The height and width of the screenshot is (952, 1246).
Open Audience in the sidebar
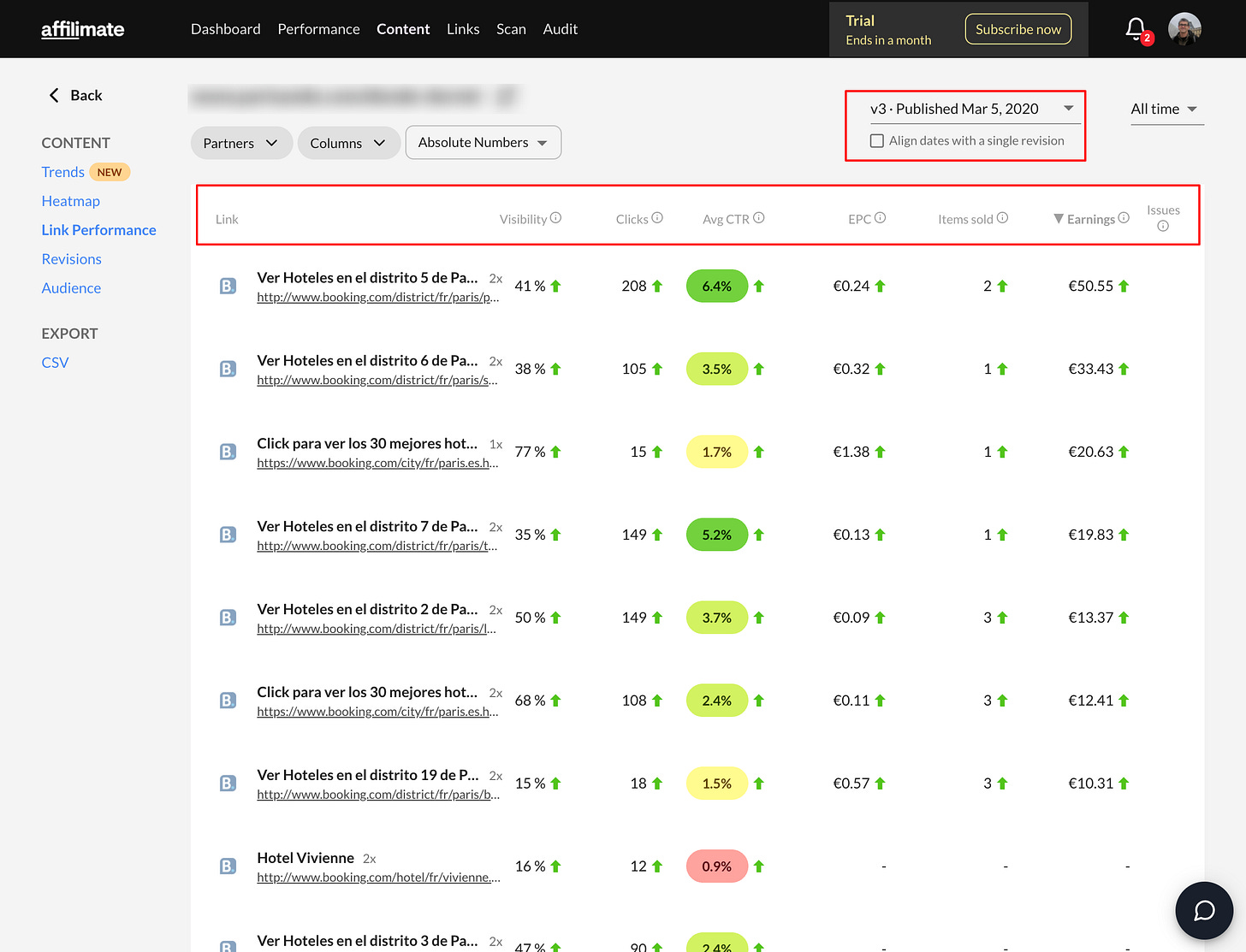pyautogui.click(x=71, y=288)
